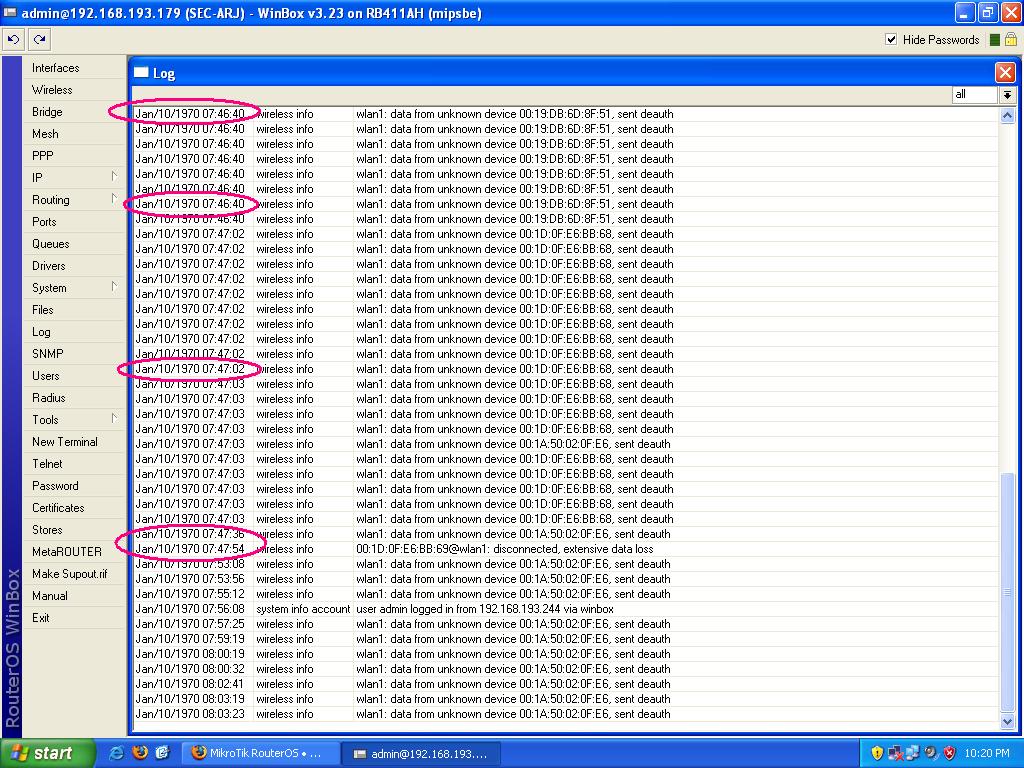
Task: Select the log row timestamped 08:03:19
Action: coord(565,699)
